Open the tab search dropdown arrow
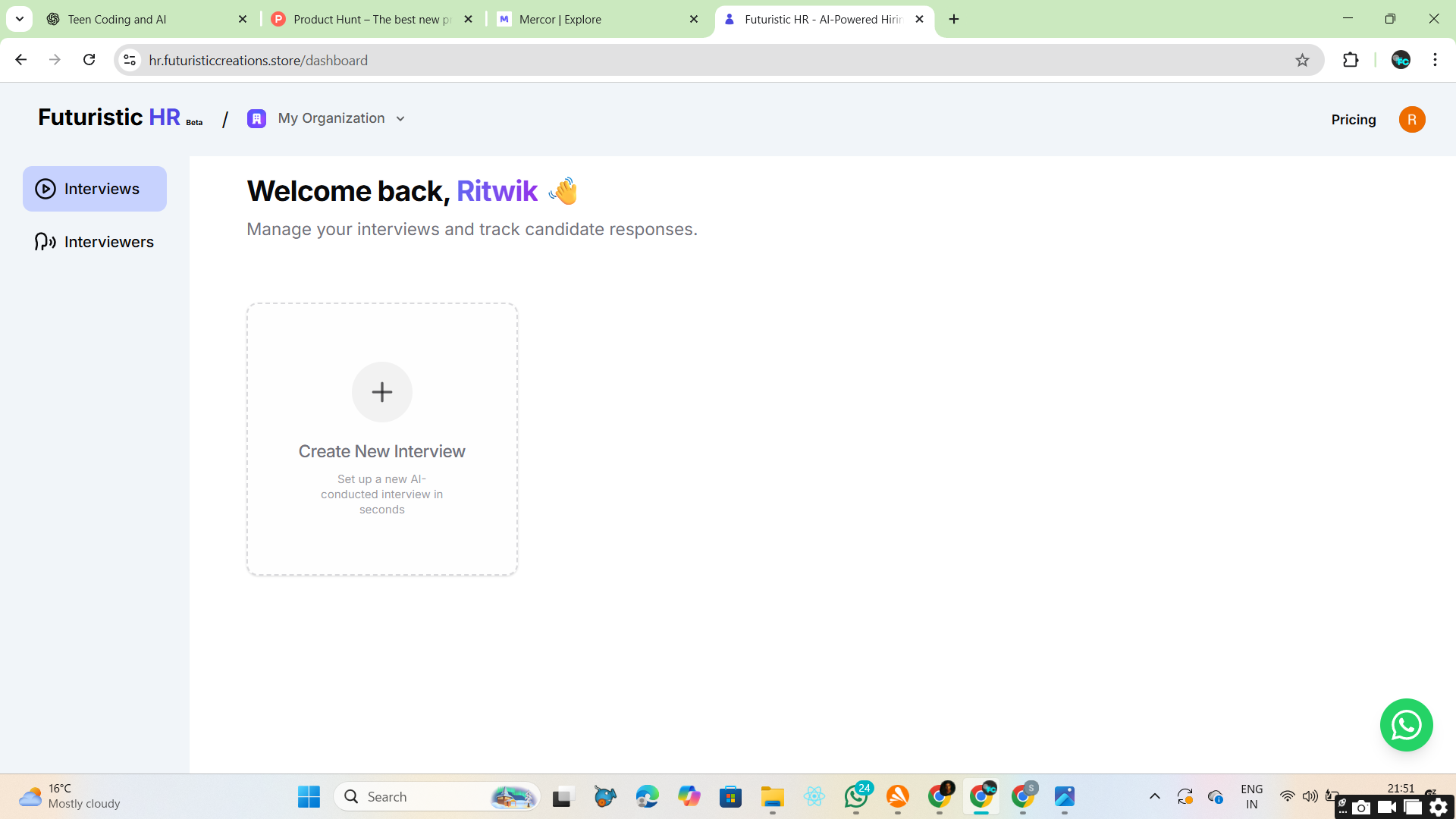This screenshot has width=1456, height=819. click(x=20, y=19)
